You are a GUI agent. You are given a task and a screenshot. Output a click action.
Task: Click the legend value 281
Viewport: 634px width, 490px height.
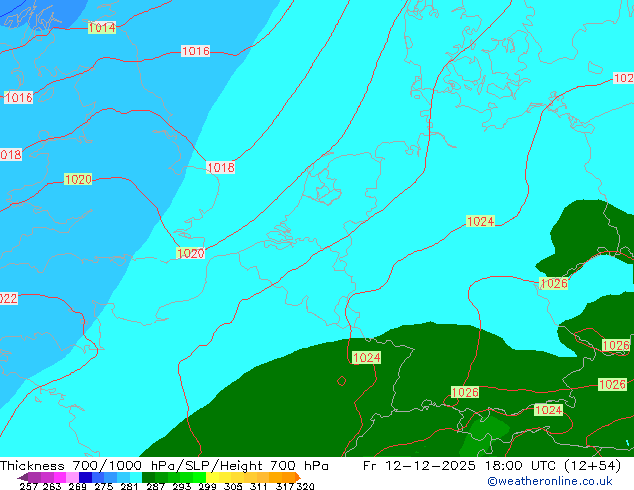pyautogui.click(x=129, y=486)
